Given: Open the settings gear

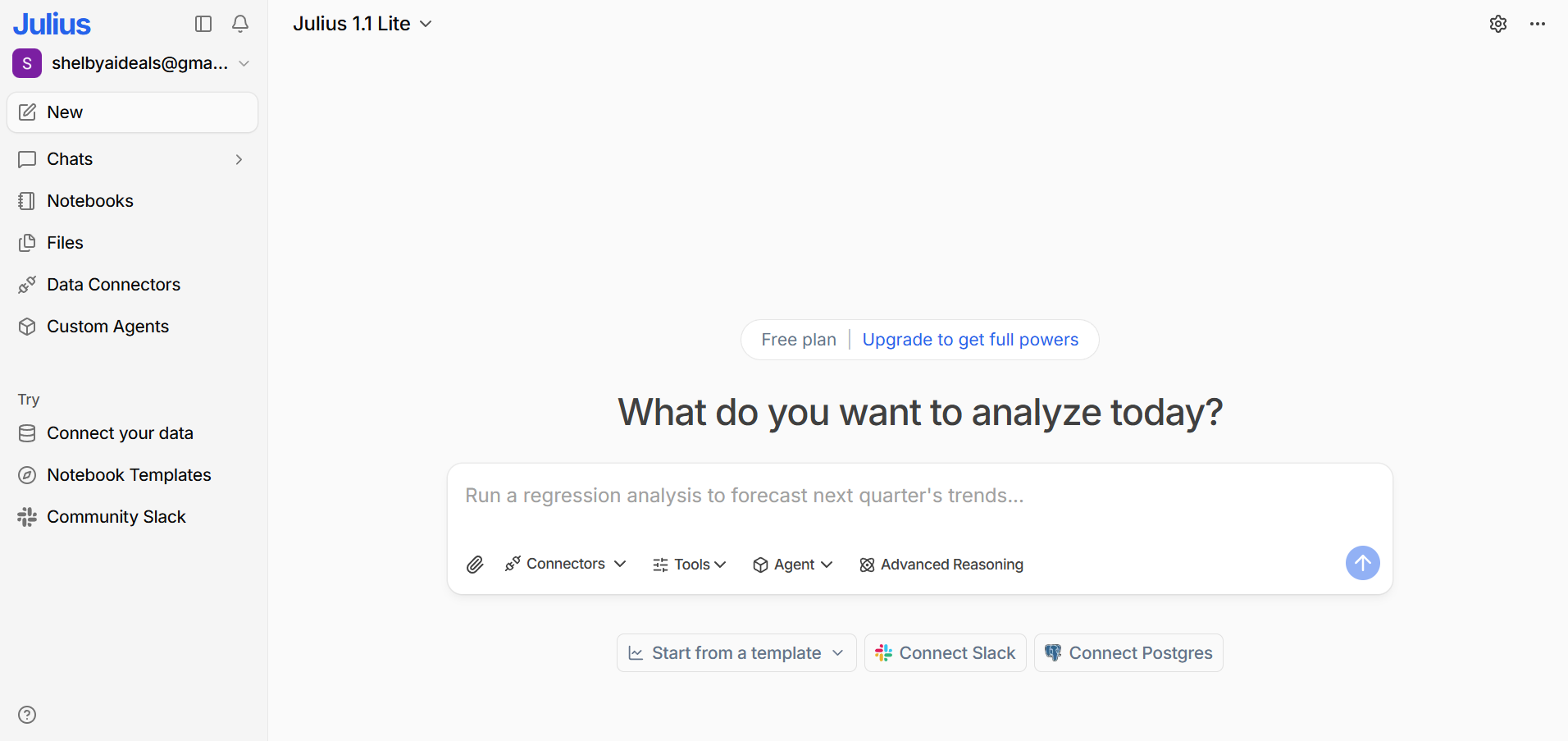Looking at the screenshot, I should tap(1498, 24).
